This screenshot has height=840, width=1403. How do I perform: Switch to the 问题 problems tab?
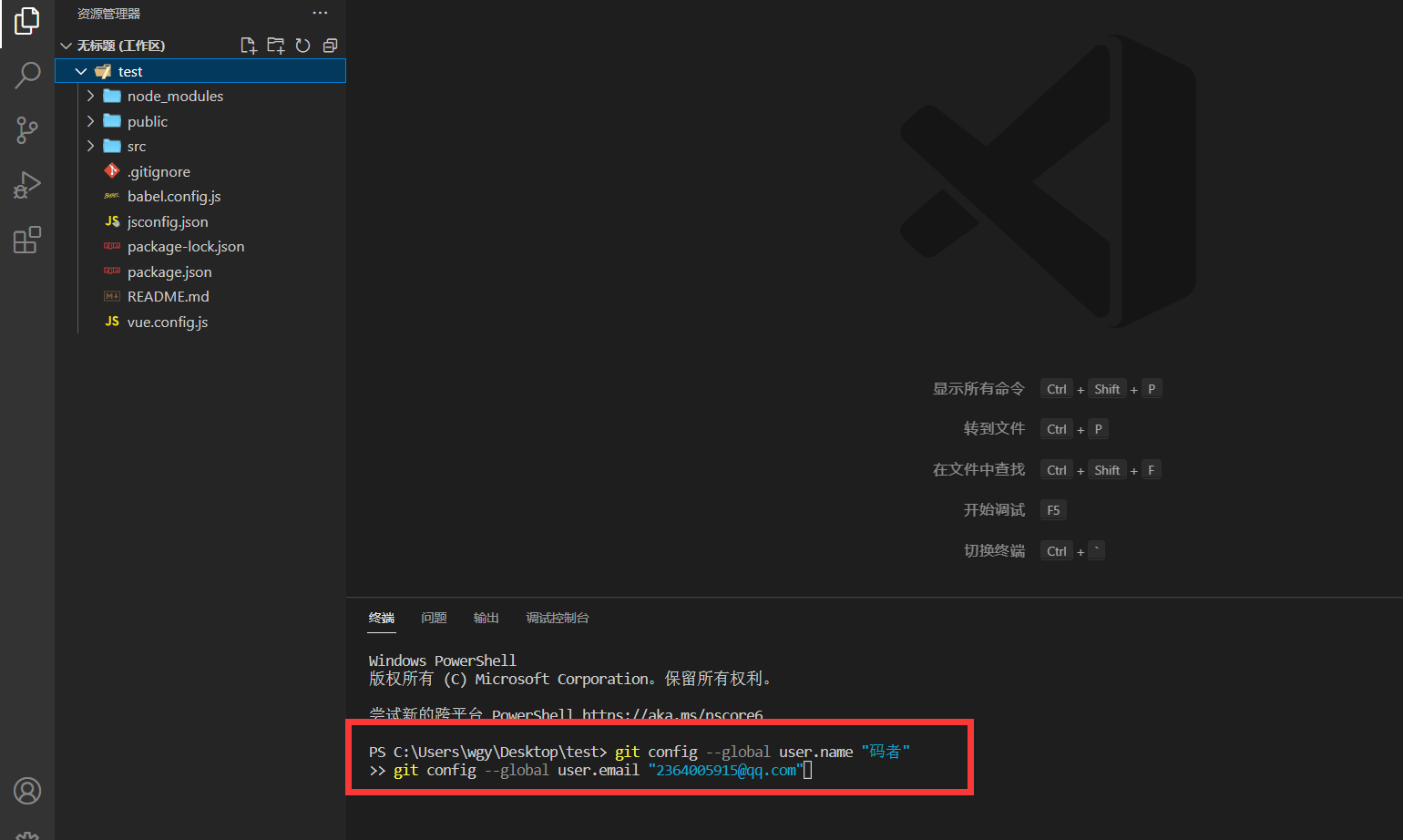(x=434, y=618)
